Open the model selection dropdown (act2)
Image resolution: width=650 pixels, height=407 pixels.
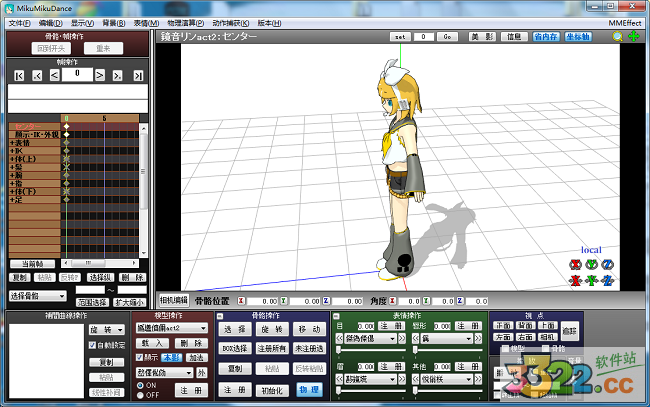(170, 328)
